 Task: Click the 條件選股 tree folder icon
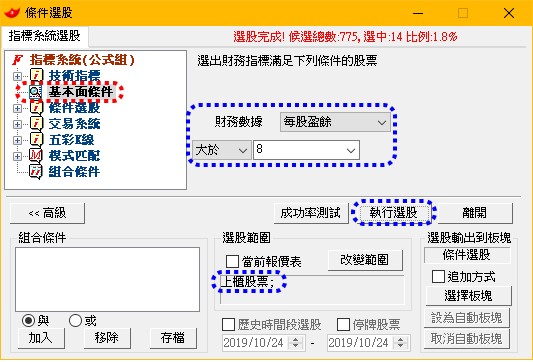(36, 108)
